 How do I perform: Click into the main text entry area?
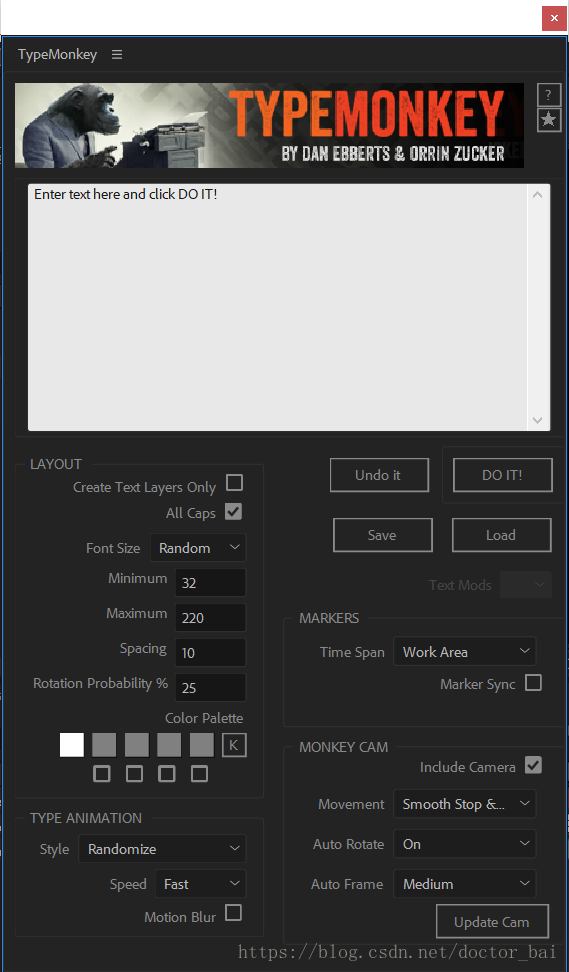pos(278,307)
